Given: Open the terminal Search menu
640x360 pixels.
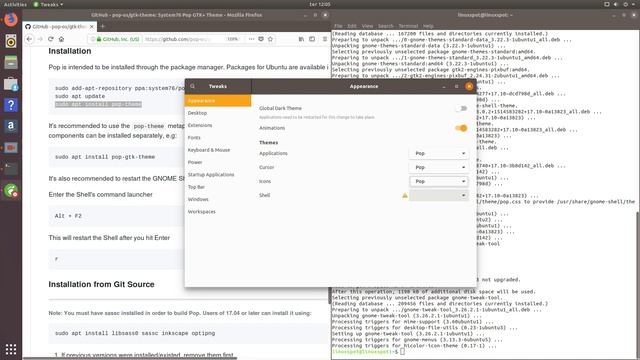Looking at the screenshot, I should [x=386, y=26].
